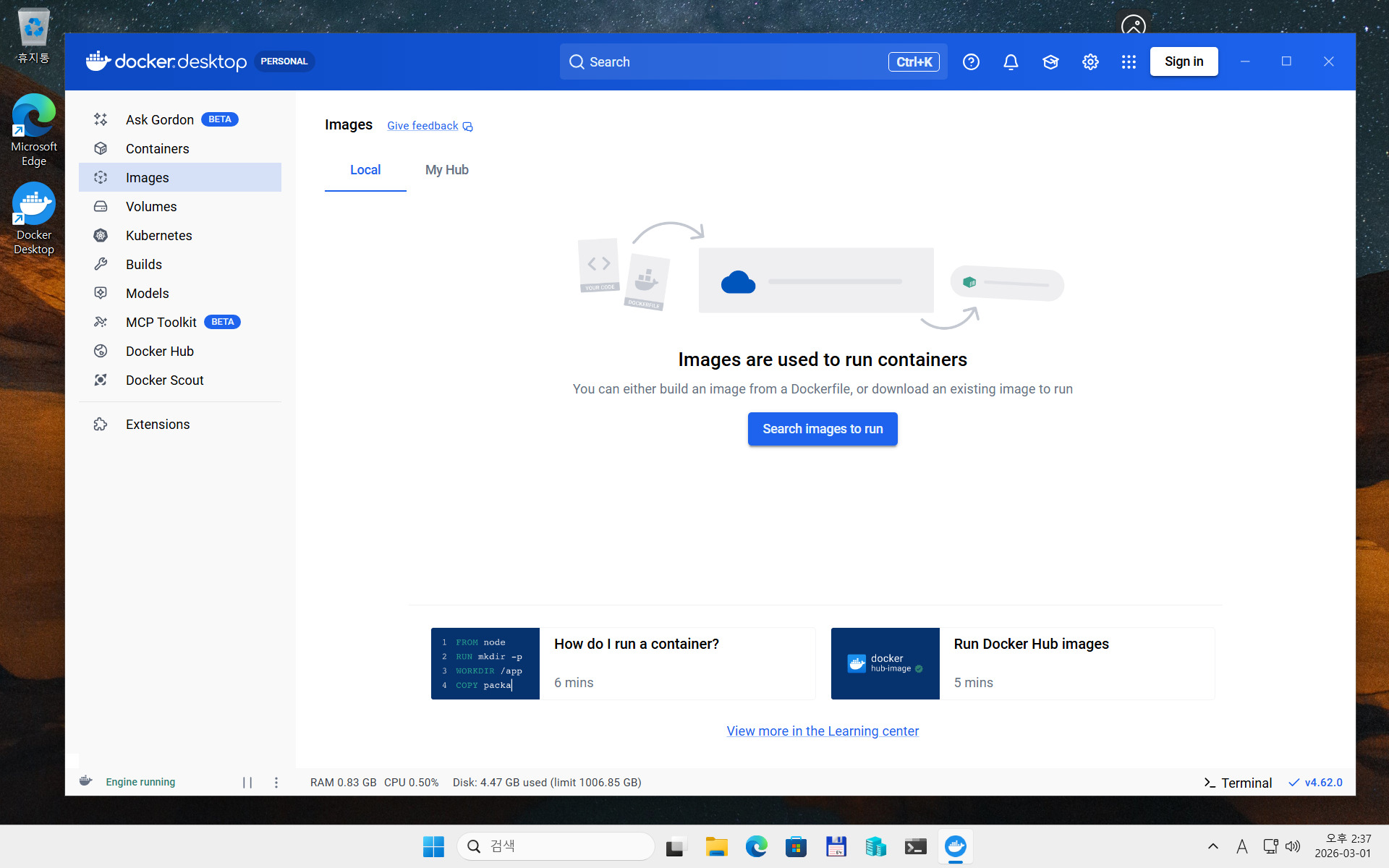
Task: Open engine options three-dot menu
Action: pos(276,782)
